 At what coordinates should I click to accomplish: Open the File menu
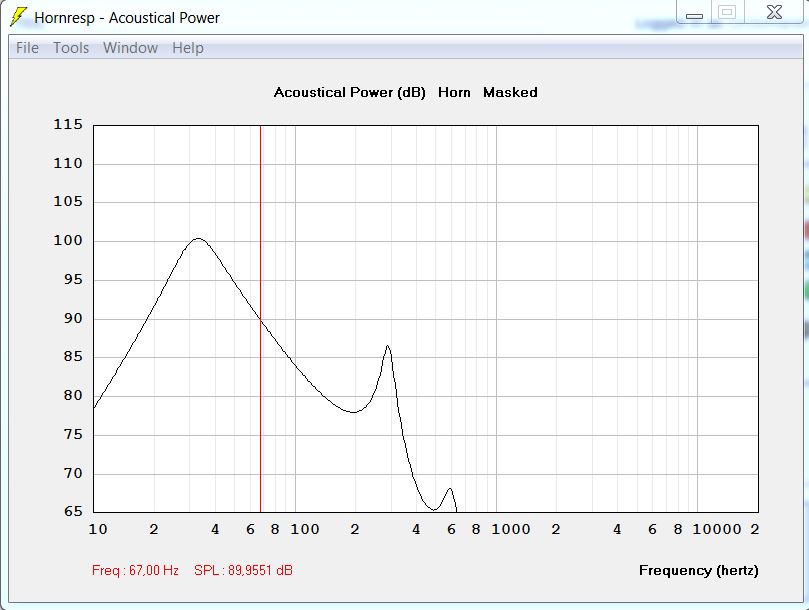click(27, 48)
